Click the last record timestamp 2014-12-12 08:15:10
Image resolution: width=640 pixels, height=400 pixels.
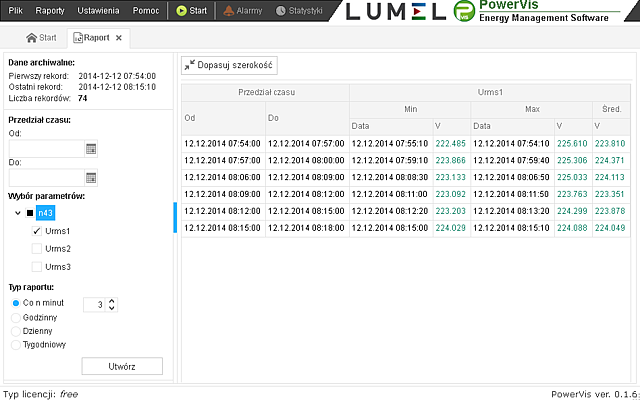[x=117, y=87]
